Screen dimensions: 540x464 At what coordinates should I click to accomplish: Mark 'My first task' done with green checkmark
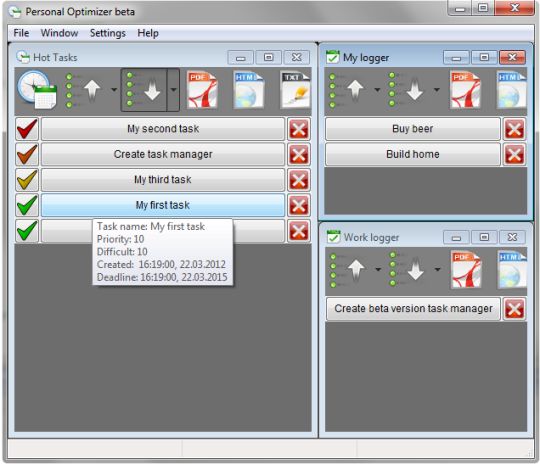(27, 205)
